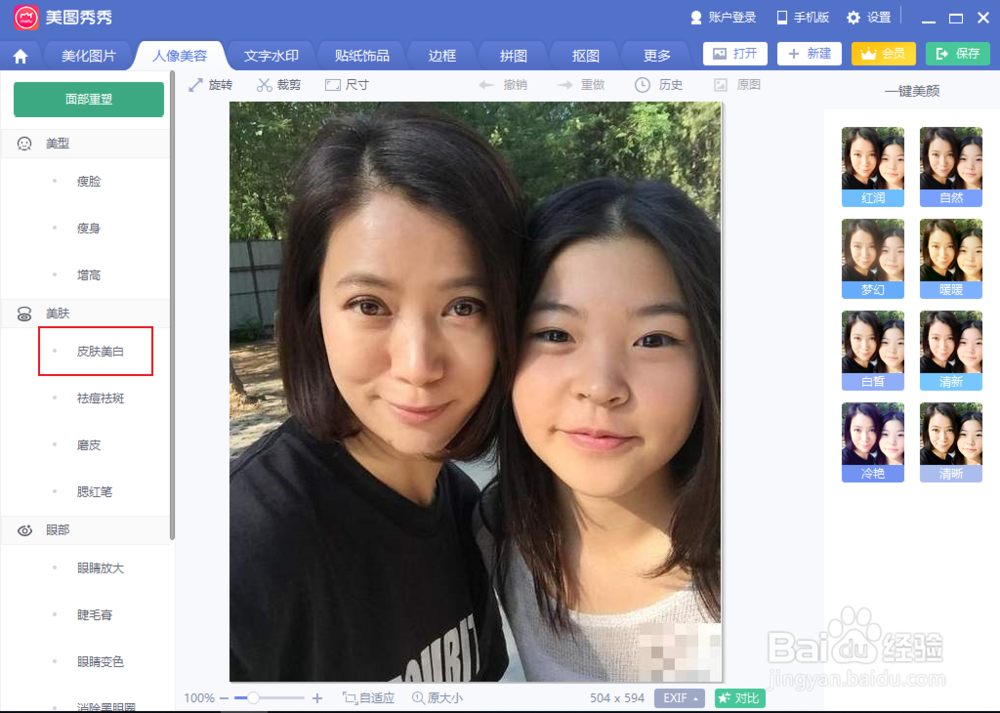Zoom out with the minus icon
1000x713 pixels.
coord(224,698)
